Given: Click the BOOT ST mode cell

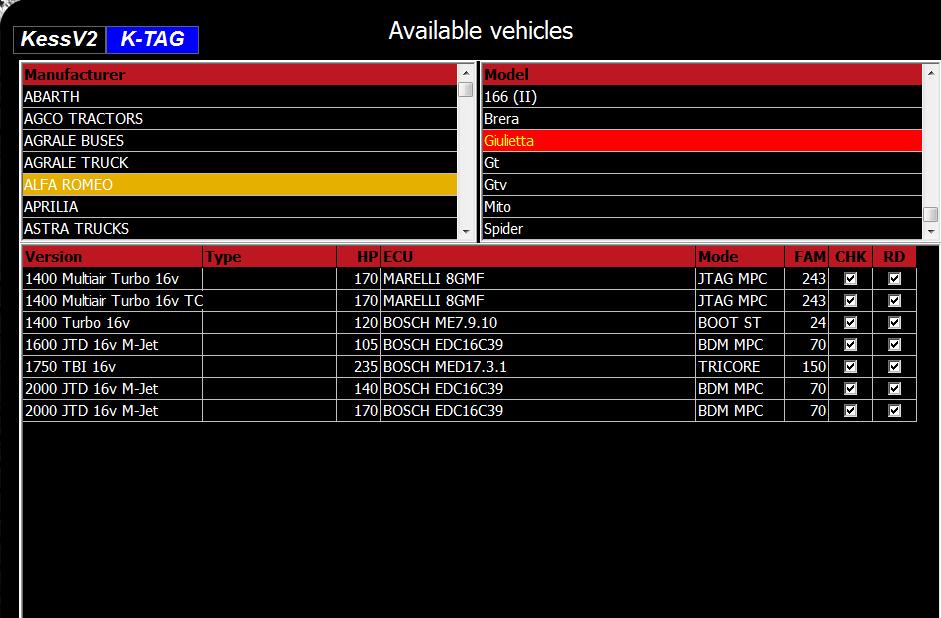Looking at the screenshot, I should point(740,323).
